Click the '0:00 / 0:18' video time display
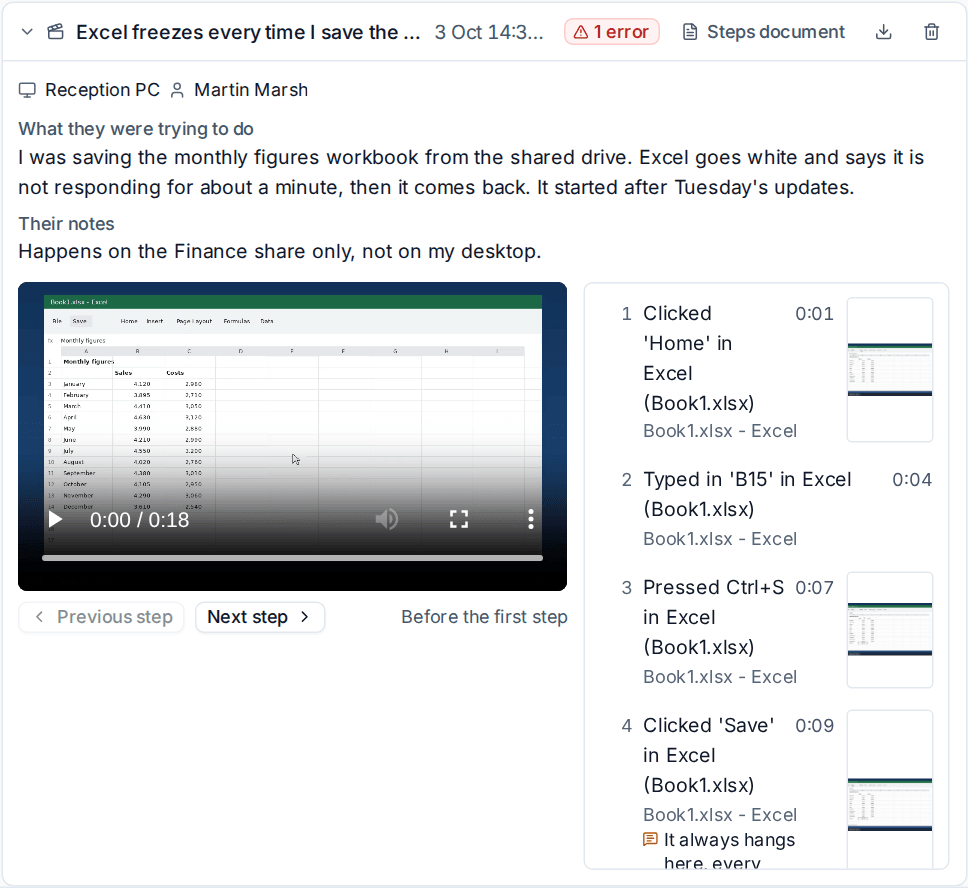This screenshot has height=888, width=968. click(140, 520)
